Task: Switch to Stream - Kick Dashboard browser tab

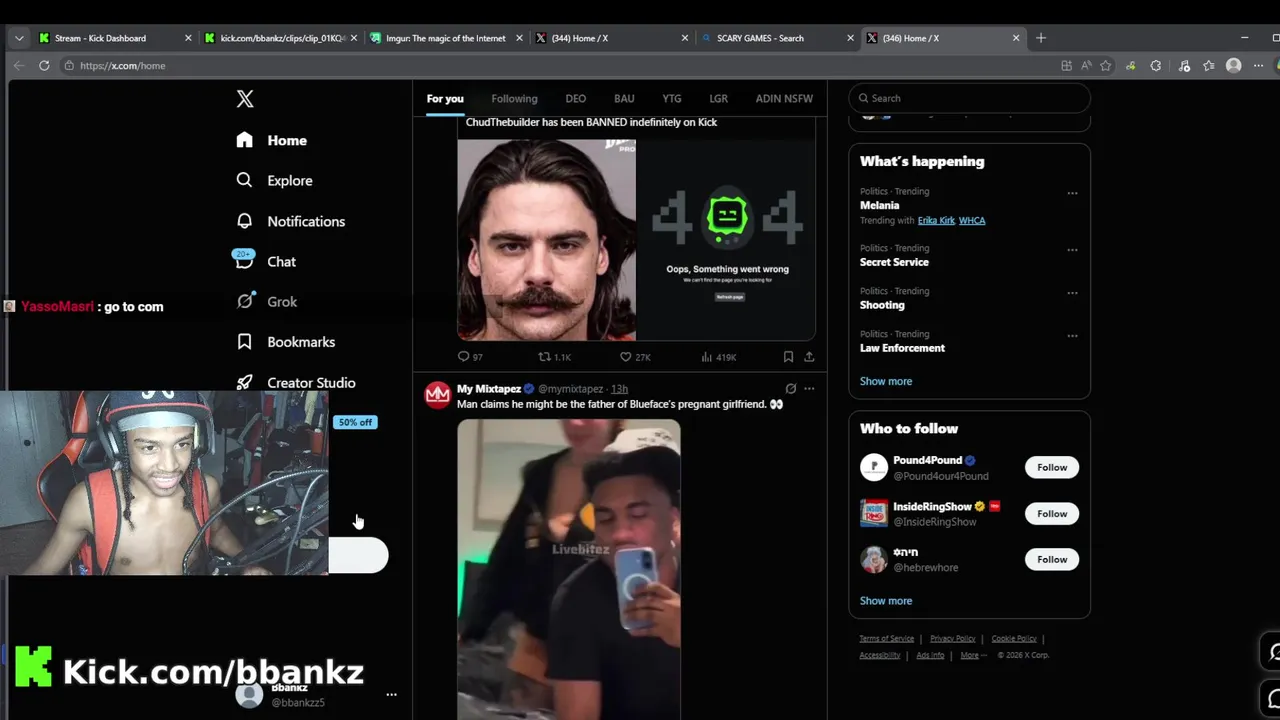Action: click(x=115, y=38)
